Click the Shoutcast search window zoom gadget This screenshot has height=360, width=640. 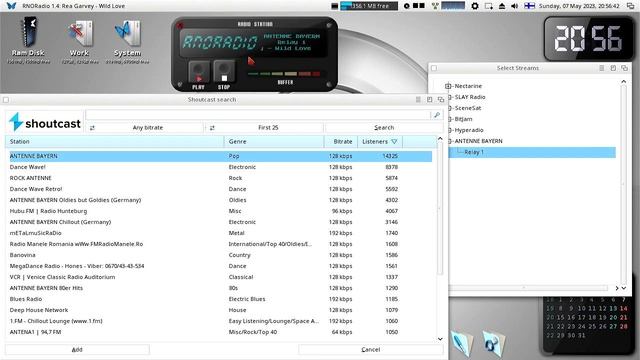coord(429,100)
